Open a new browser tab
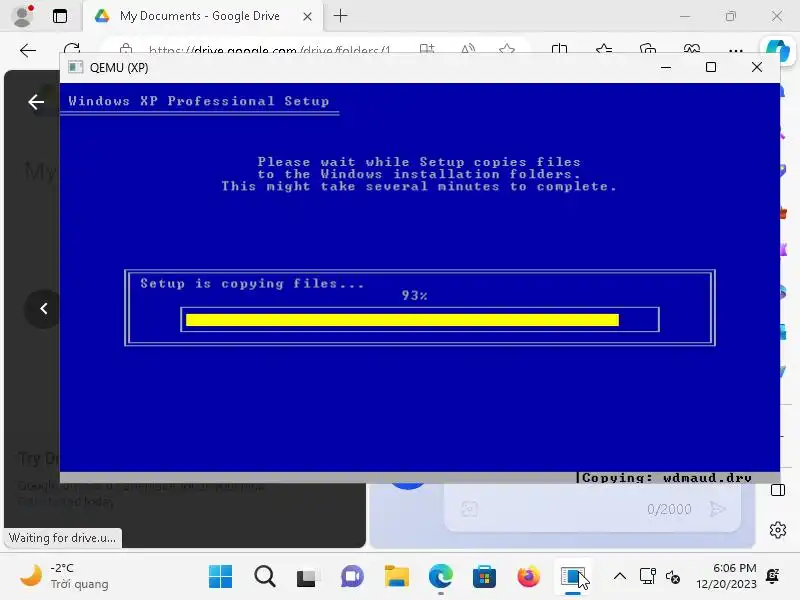Screen dimensions: 800x600 340,16
